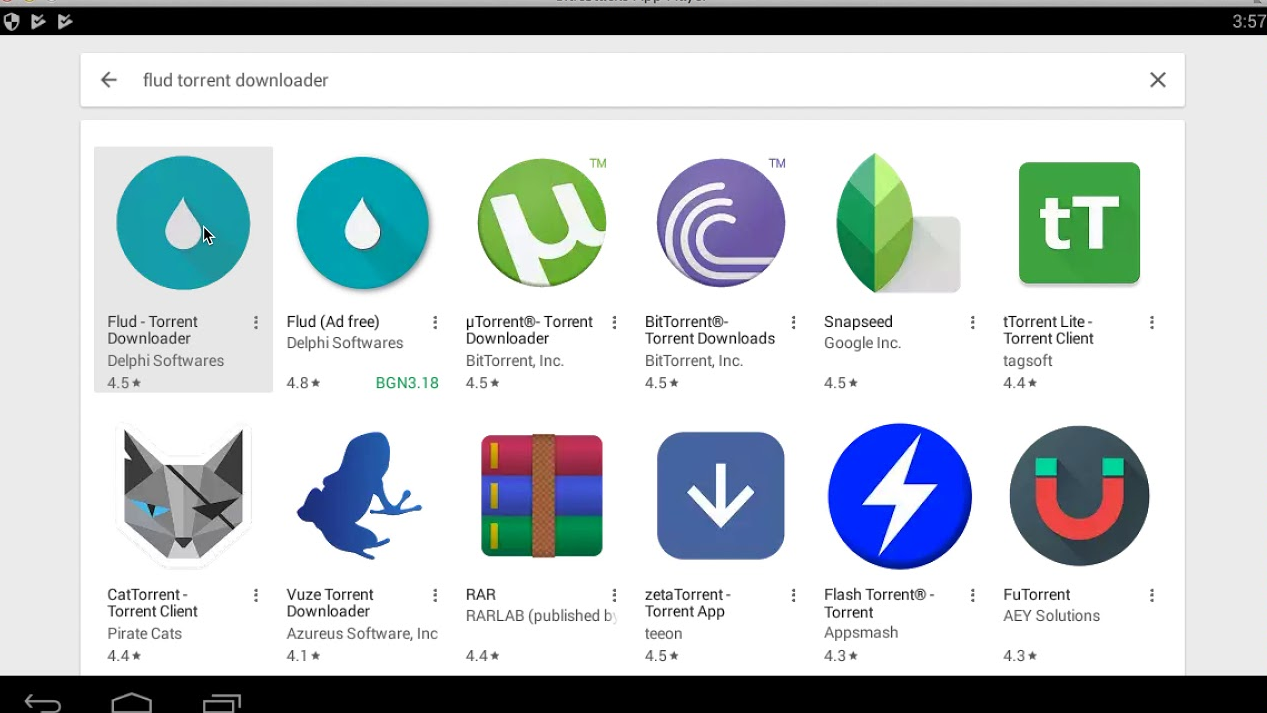Click the 'RARLAB (published by' developer text
Image resolution: width=1267 pixels, height=713 pixels.
click(x=541, y=616)
